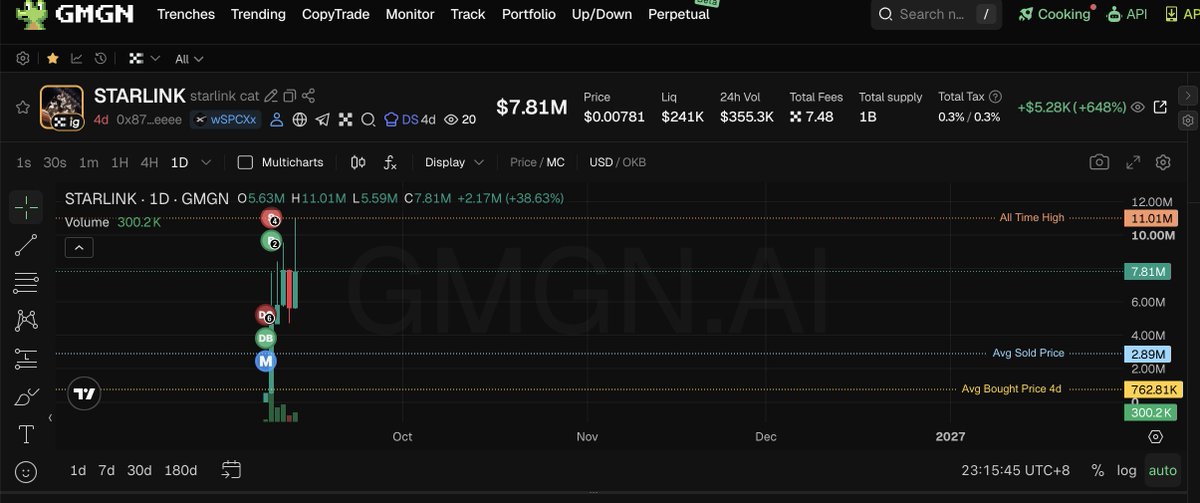Toggle auto scale mode
The image size is (1200, 503).
[x=1163, y=470]
